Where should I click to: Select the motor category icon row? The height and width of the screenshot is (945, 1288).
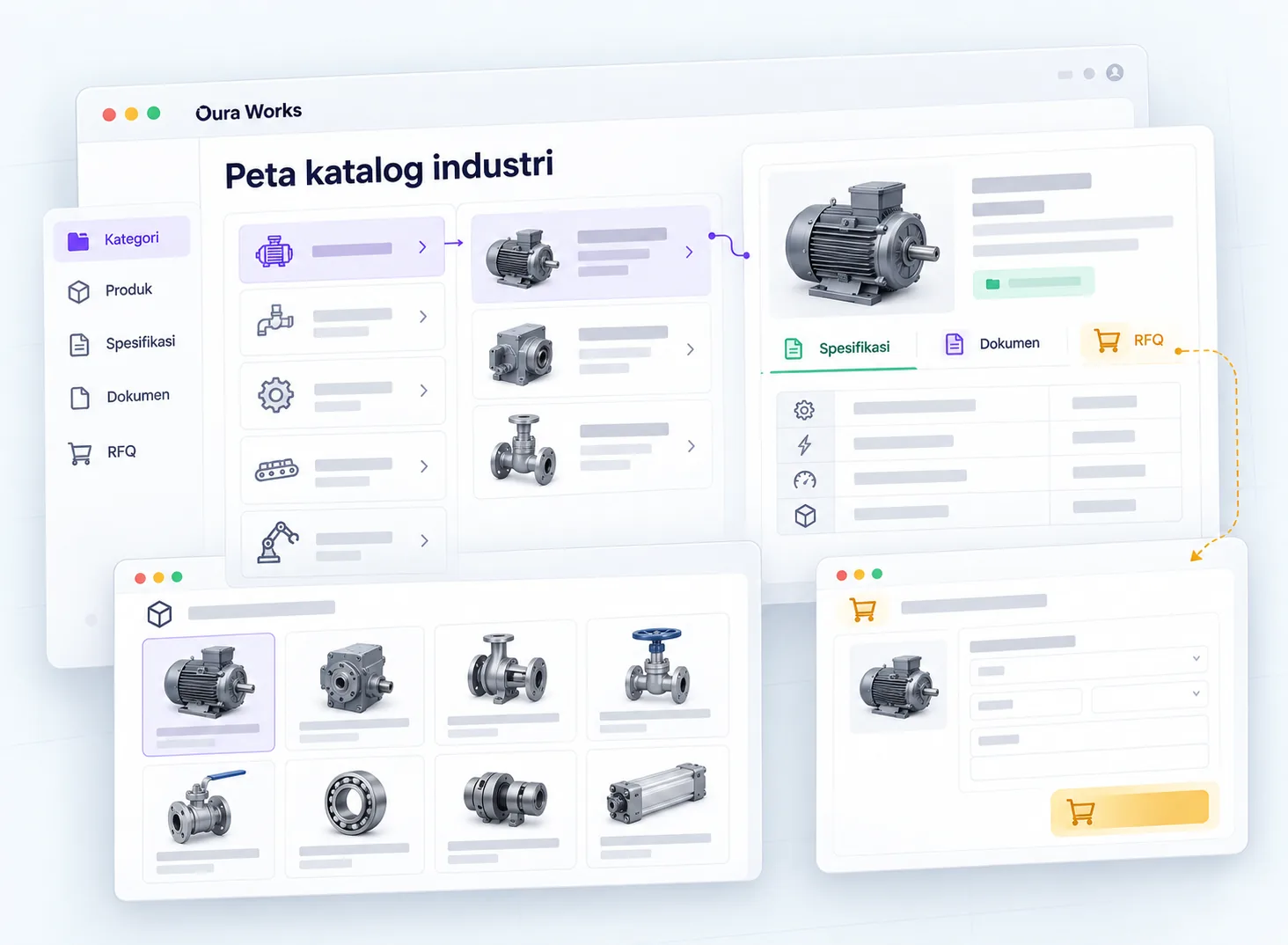(x=342, y=250)
